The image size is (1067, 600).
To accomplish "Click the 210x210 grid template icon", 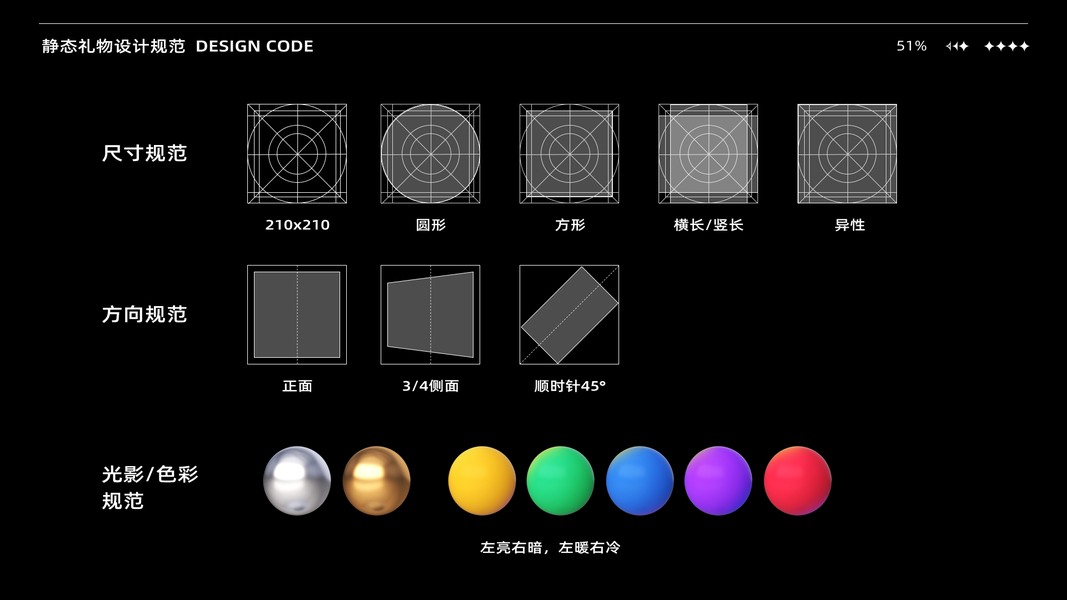I will [297, 154].
